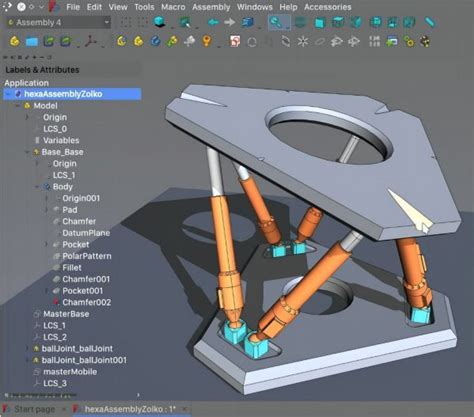Image resolution: width=474 pixels, height=417 pixels.
Task: Click the measure distance ruler icon
Action: pos(429,22)
